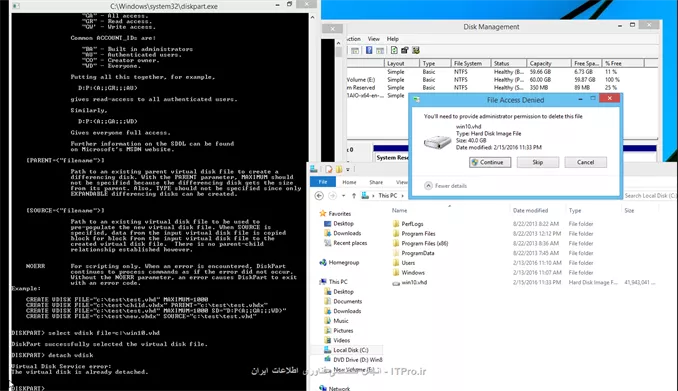Select 59.66 GB volume row capacity cell
This screenshot has width=678, height=391.
(540, 72)
